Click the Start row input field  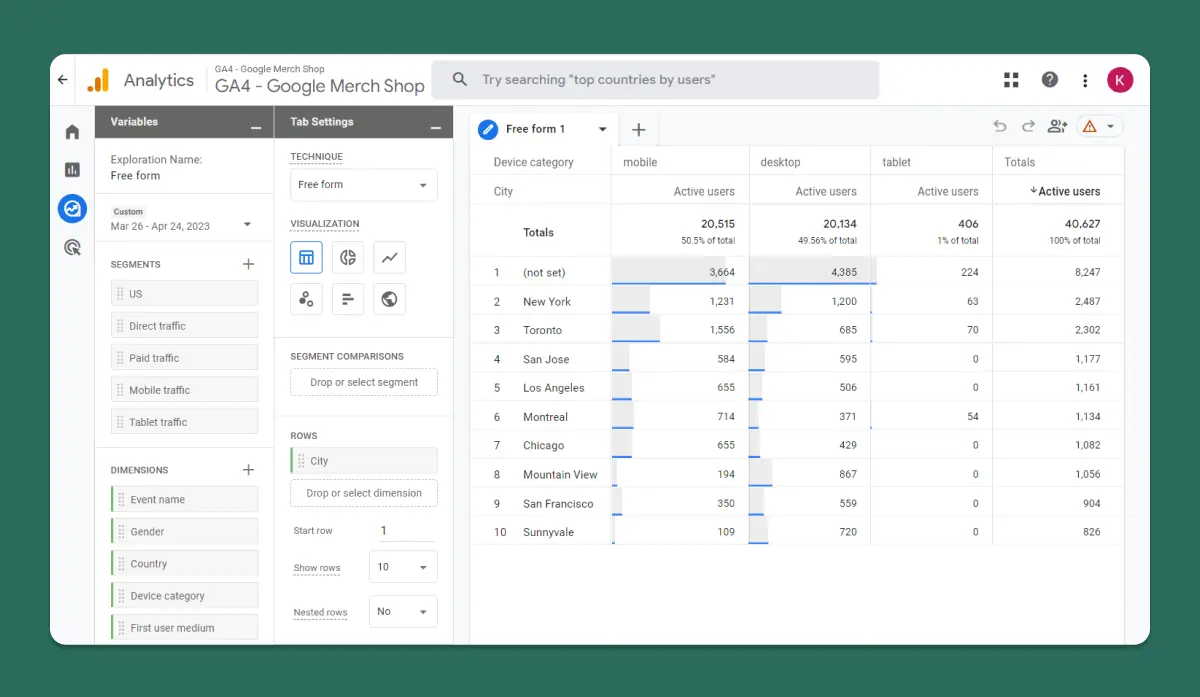pyautogui.click(x=407, y=531)
